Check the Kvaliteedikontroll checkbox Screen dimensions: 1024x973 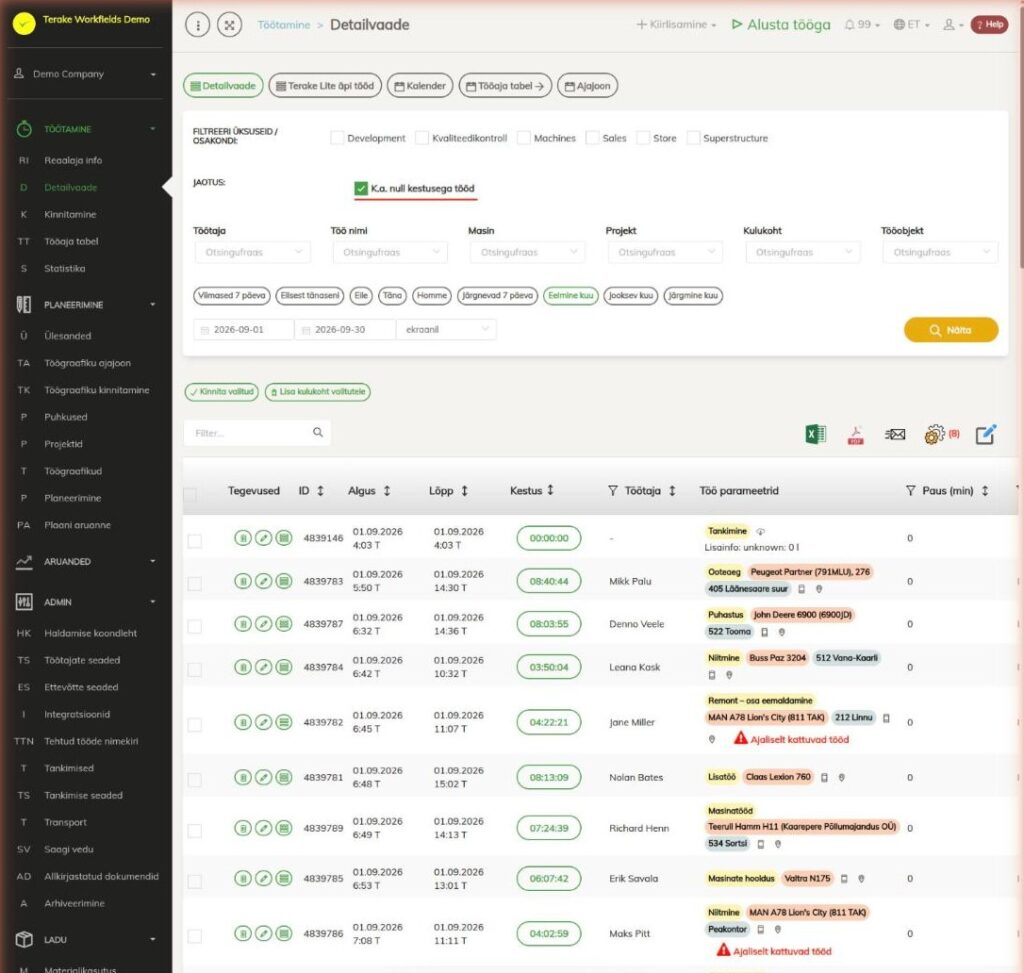pos(422,138)
